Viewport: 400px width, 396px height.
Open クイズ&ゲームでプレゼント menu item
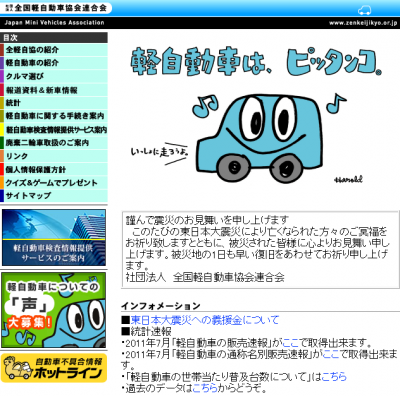(54, 182)
